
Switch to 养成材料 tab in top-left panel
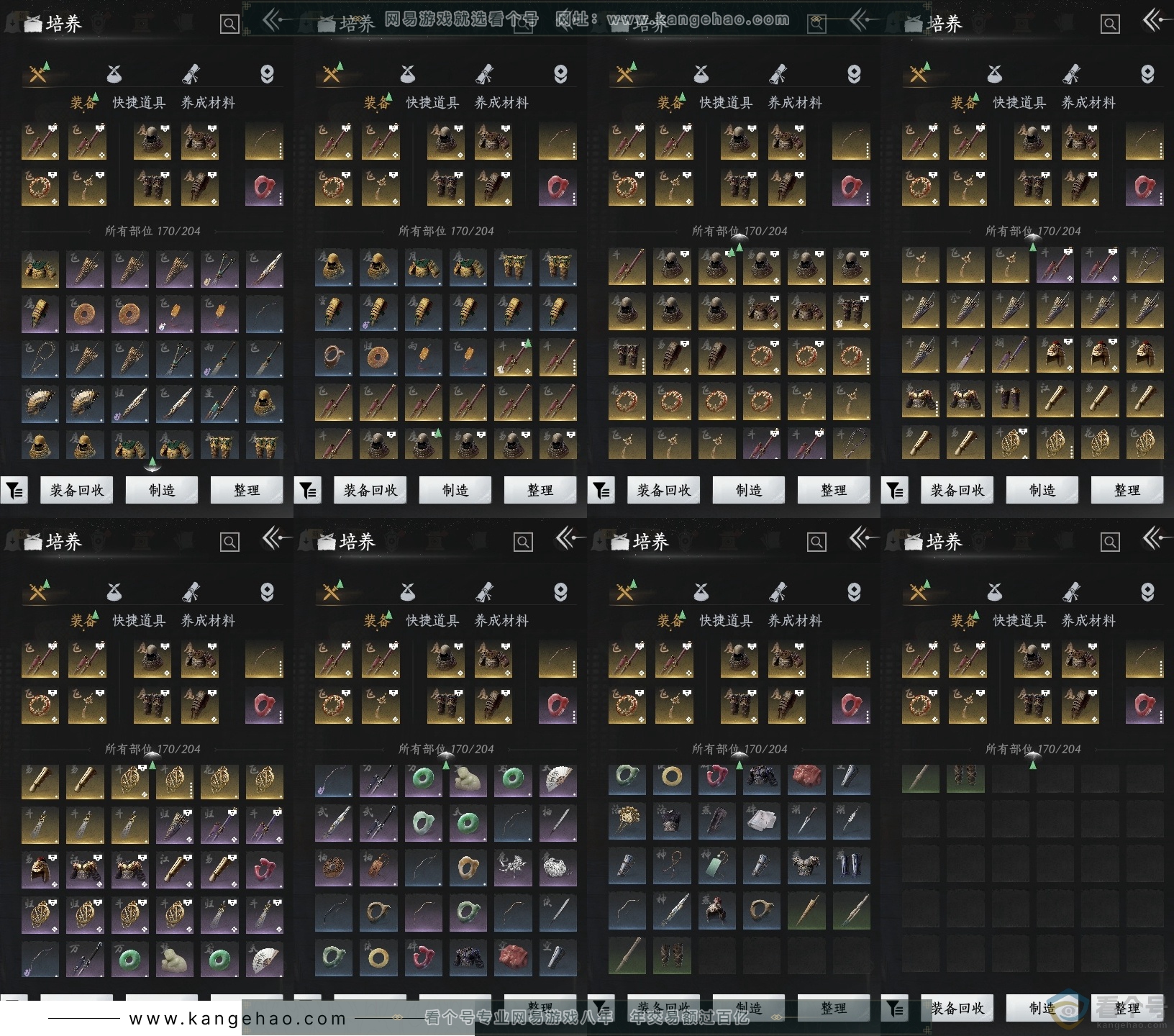(208, 103)
